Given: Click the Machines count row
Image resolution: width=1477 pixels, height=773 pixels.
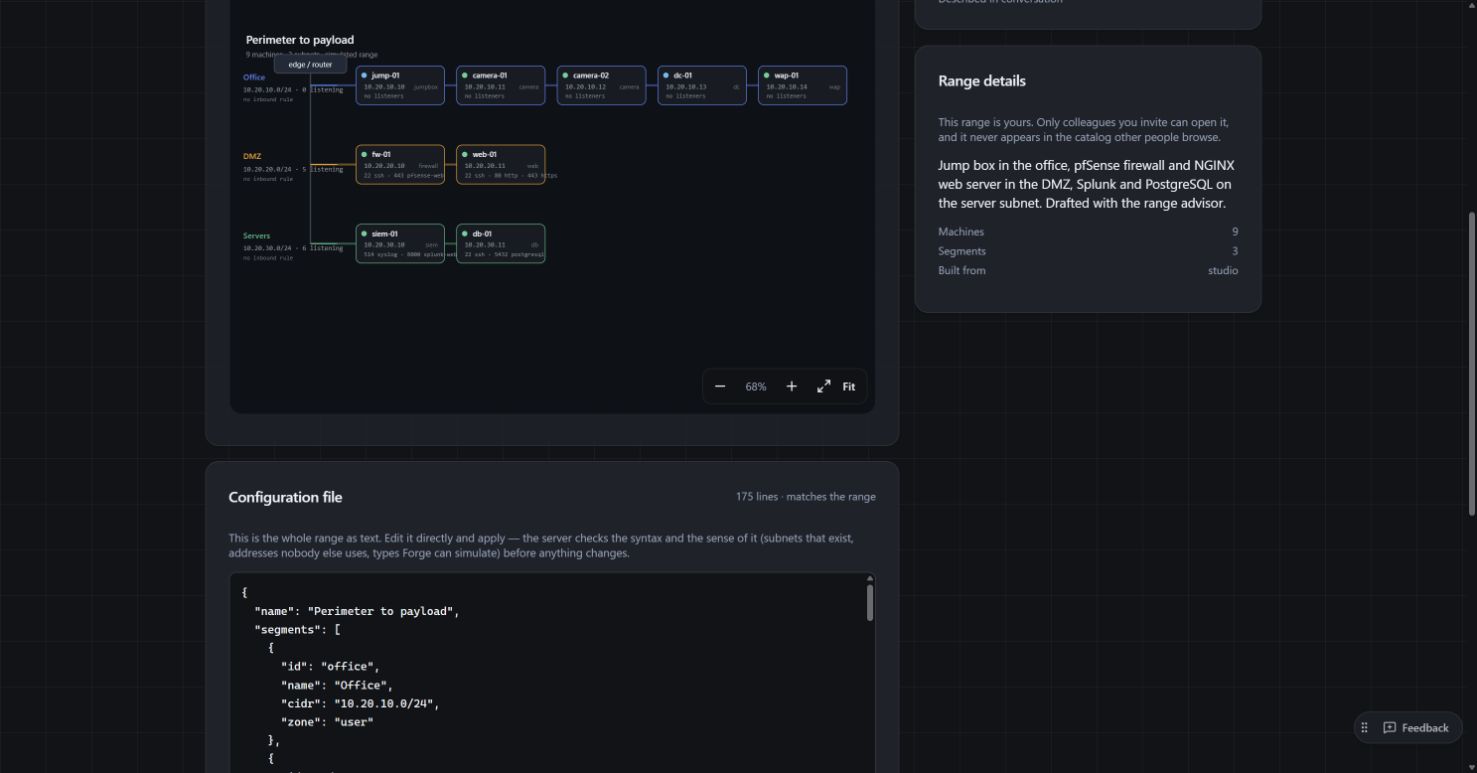Looking at the screenshot, I should (1088, 232).
